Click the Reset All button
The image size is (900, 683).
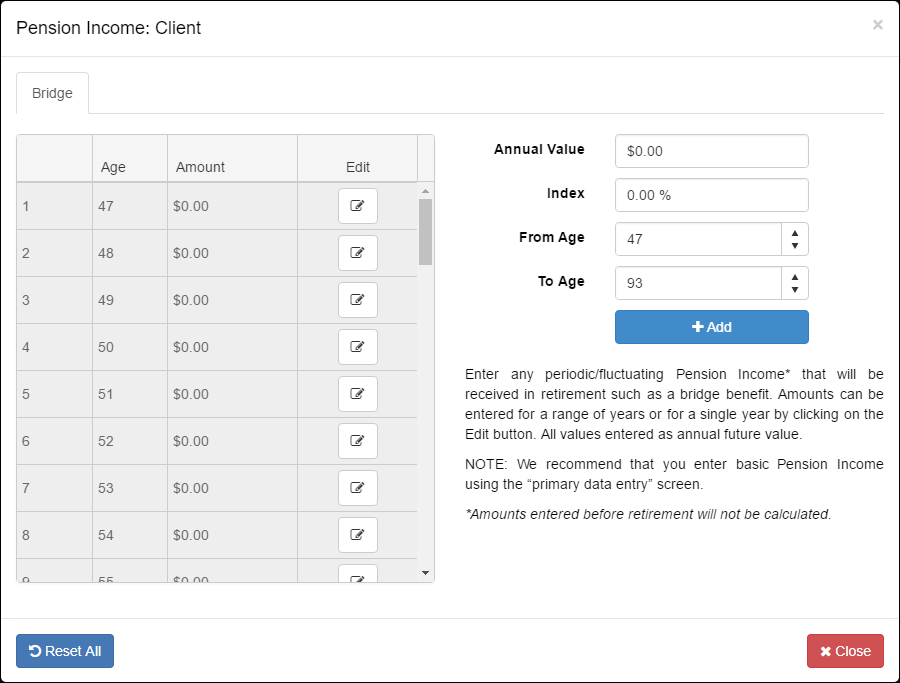click(65, 651)
